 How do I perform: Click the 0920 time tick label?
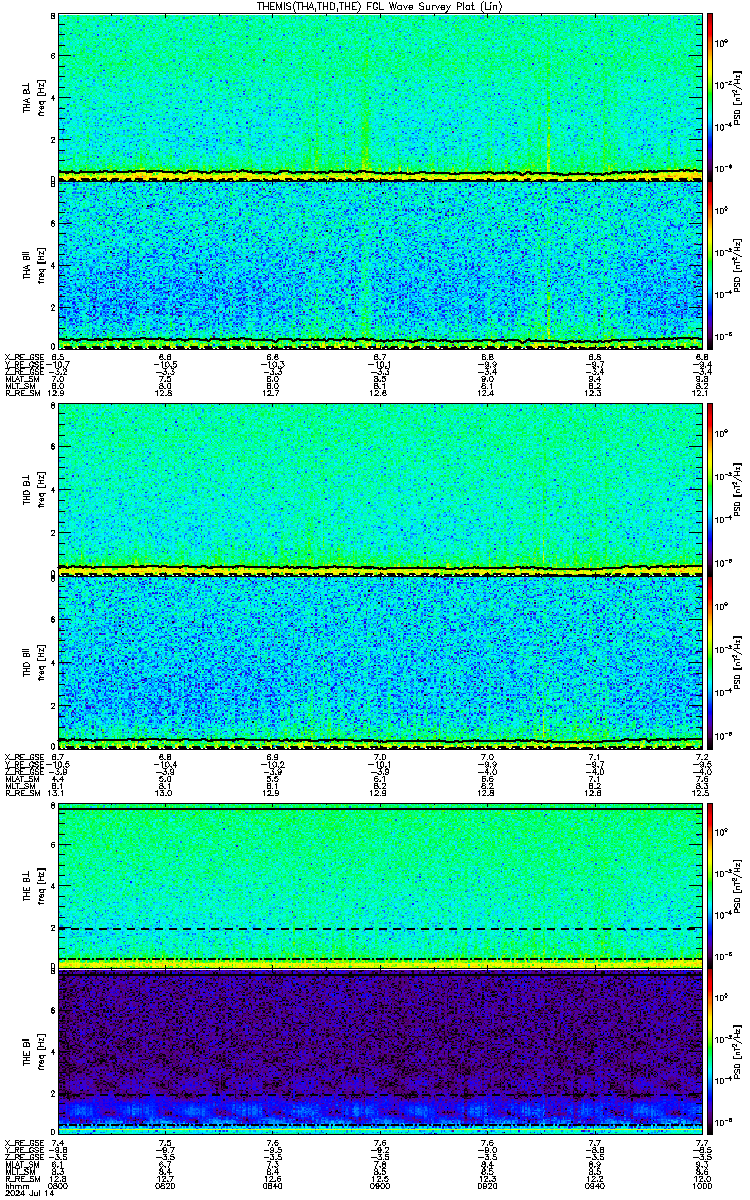point(487,1185)
